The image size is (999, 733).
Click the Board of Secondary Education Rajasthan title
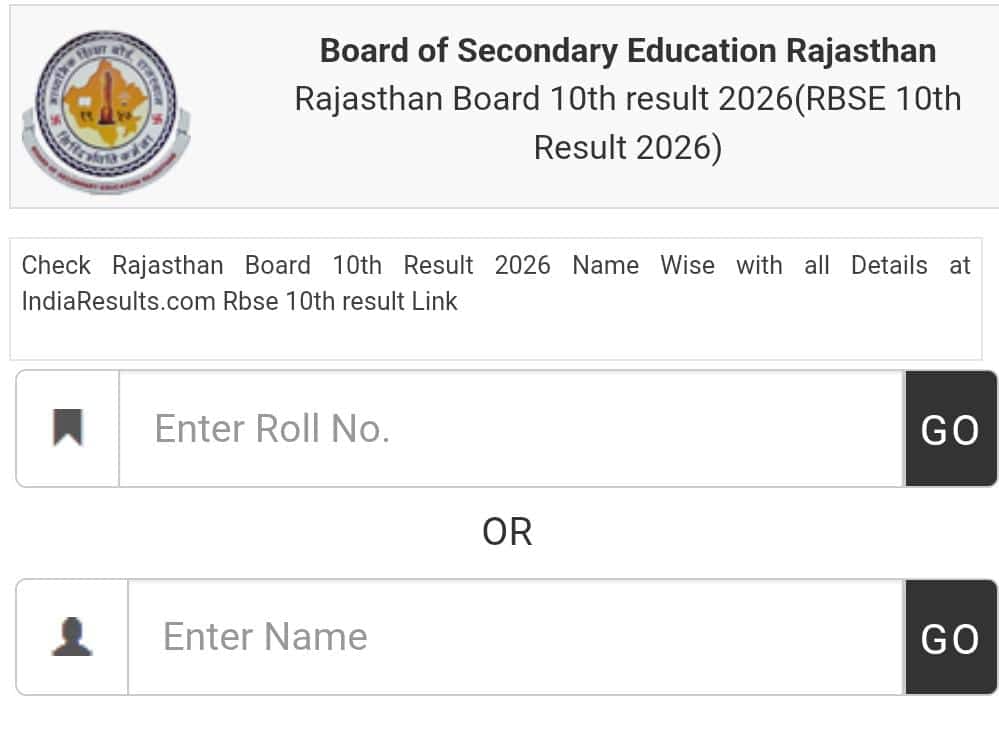pos(626,50)
